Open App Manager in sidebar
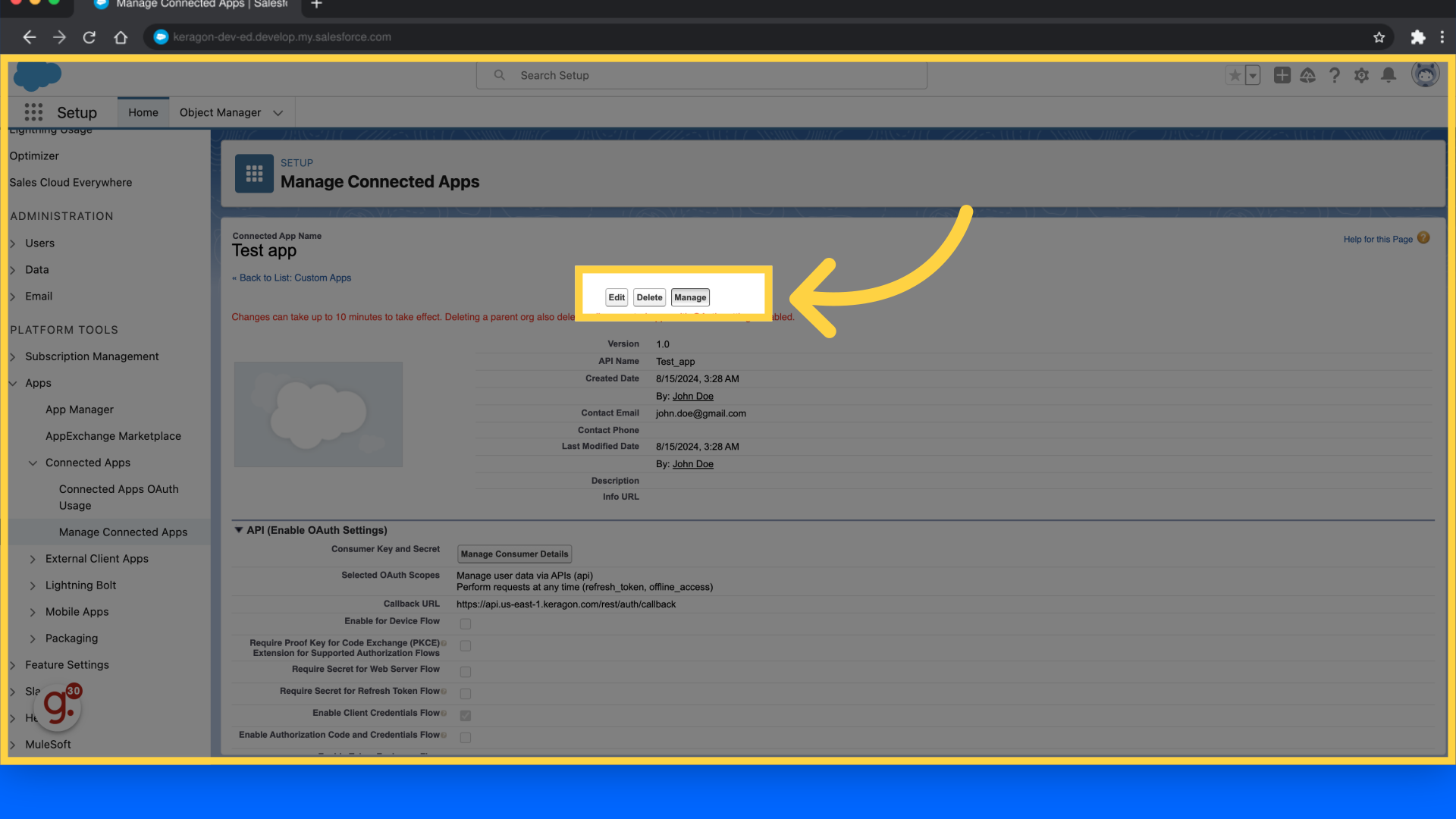This screenshot has width=1456, height=819. tap(80, 409)
